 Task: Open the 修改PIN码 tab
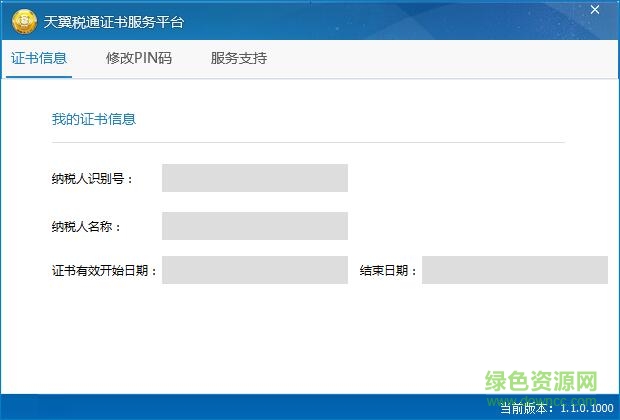pos(139,58)
